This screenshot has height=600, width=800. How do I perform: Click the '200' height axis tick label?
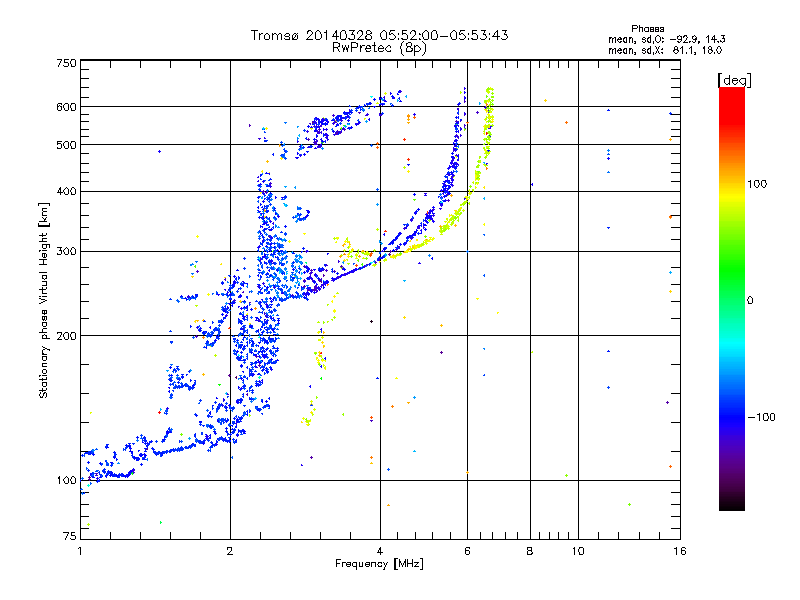coord(66,336)
